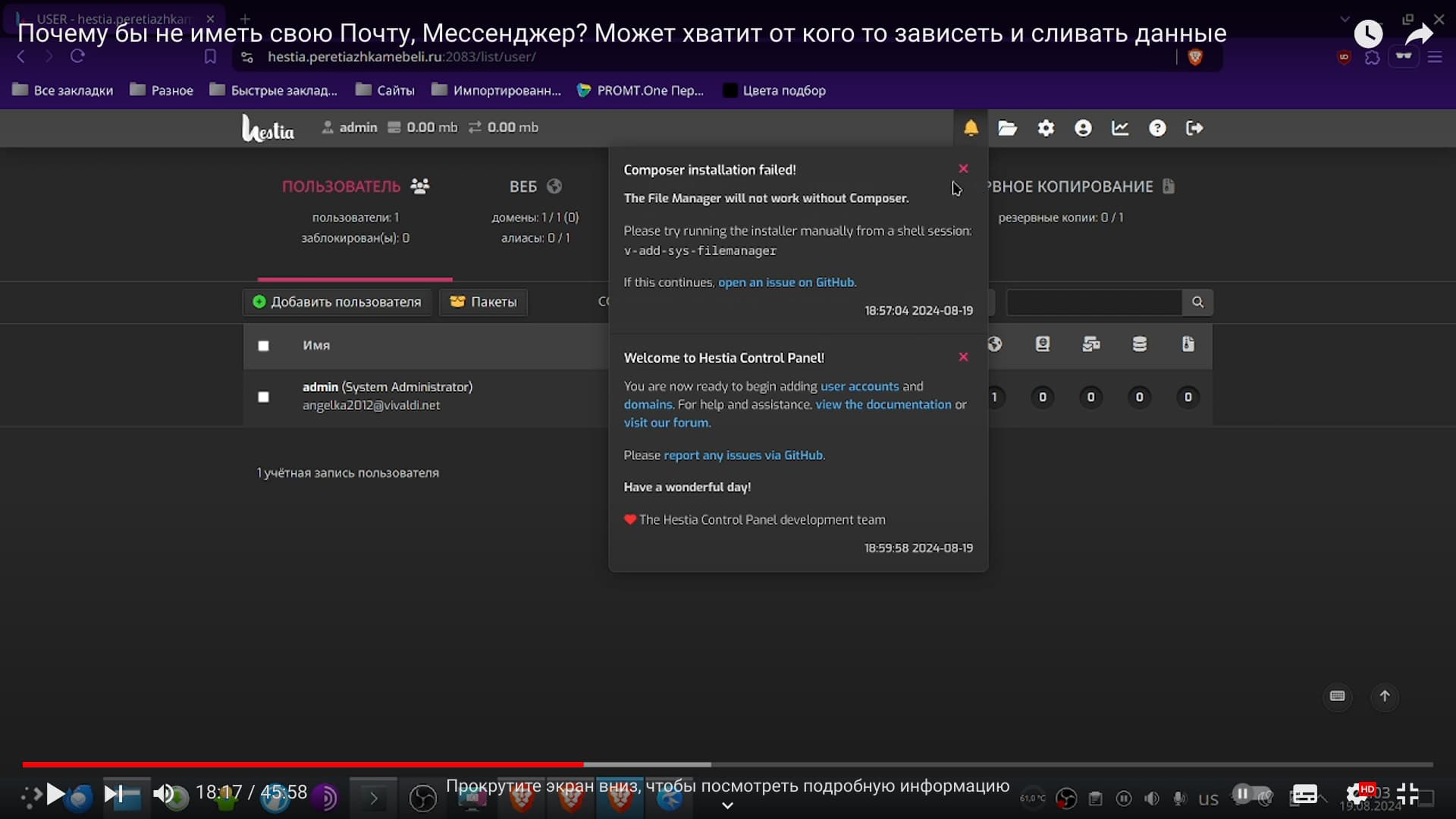Skip to the next video

coord(113,794)
